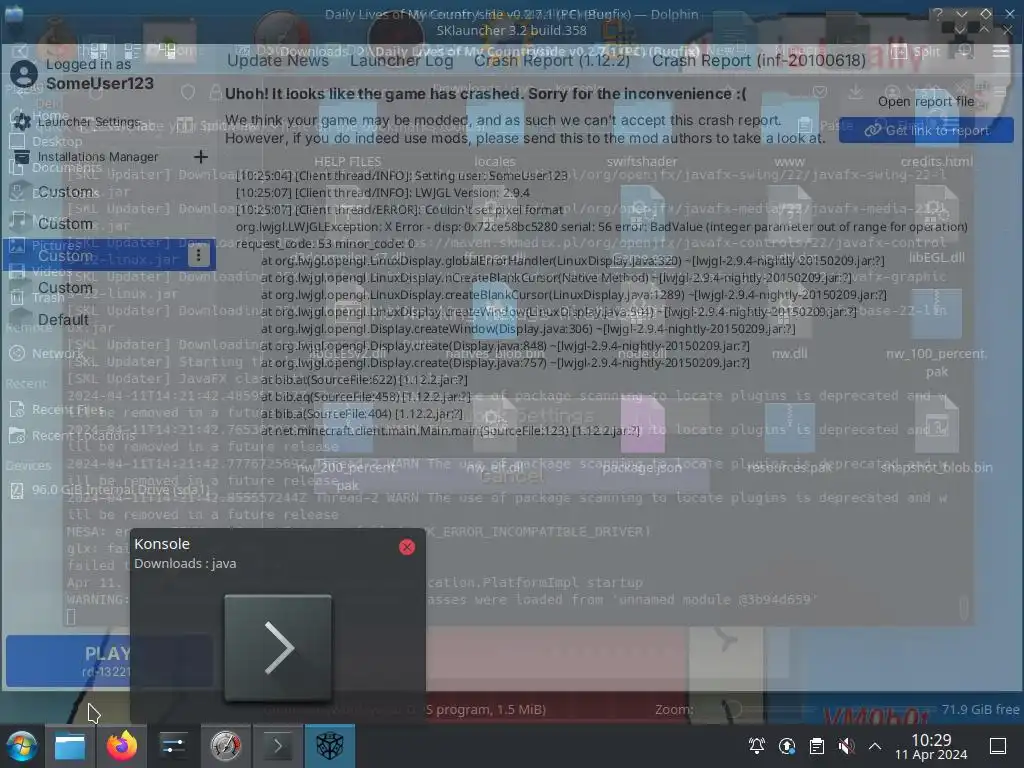Select the highlighted Custom installation row
The height and width of the screenshot is (768, 1024).
[x=109, y=255]
